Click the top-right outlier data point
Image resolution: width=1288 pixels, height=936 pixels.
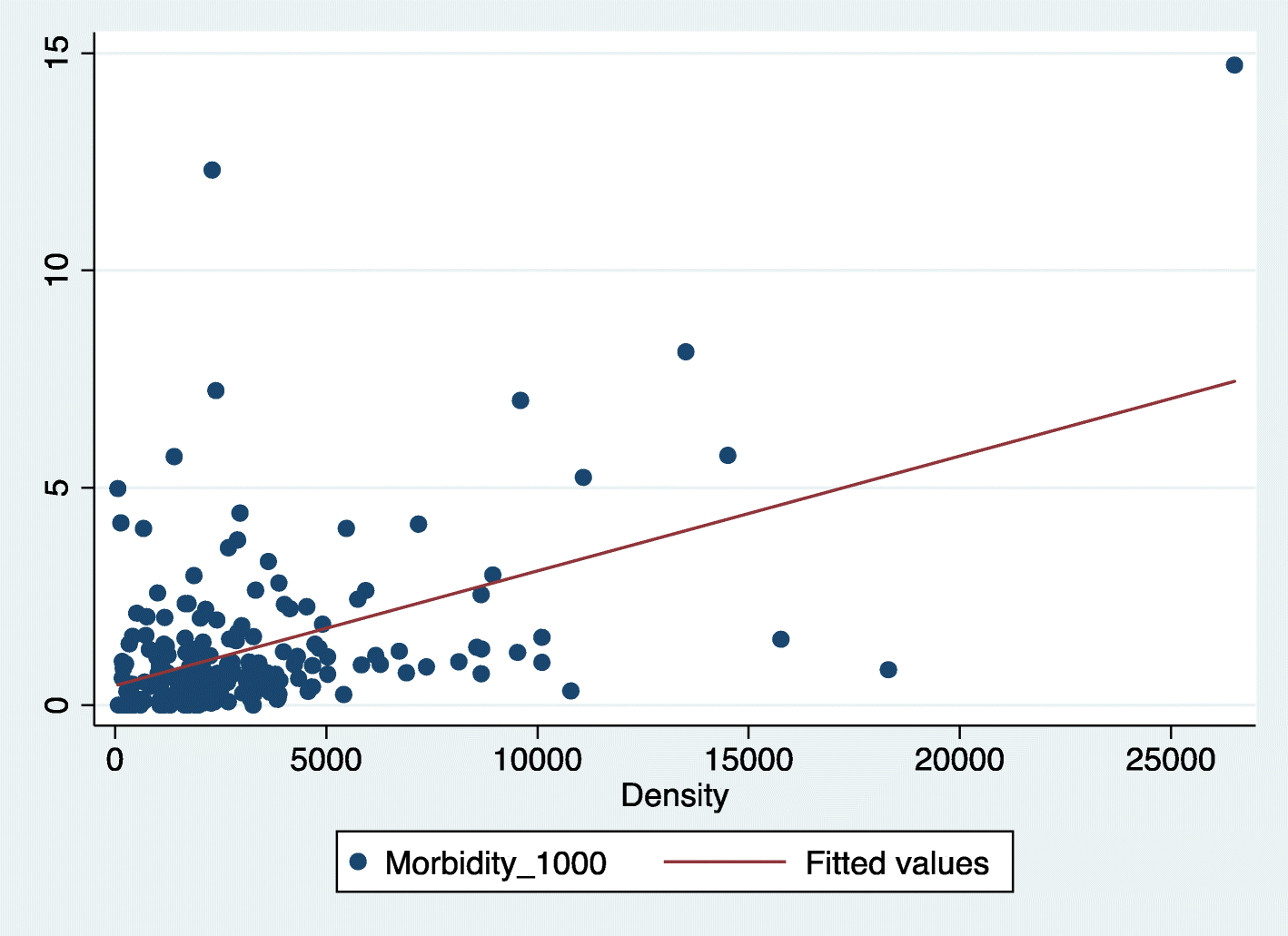(x=1234, y=65)
